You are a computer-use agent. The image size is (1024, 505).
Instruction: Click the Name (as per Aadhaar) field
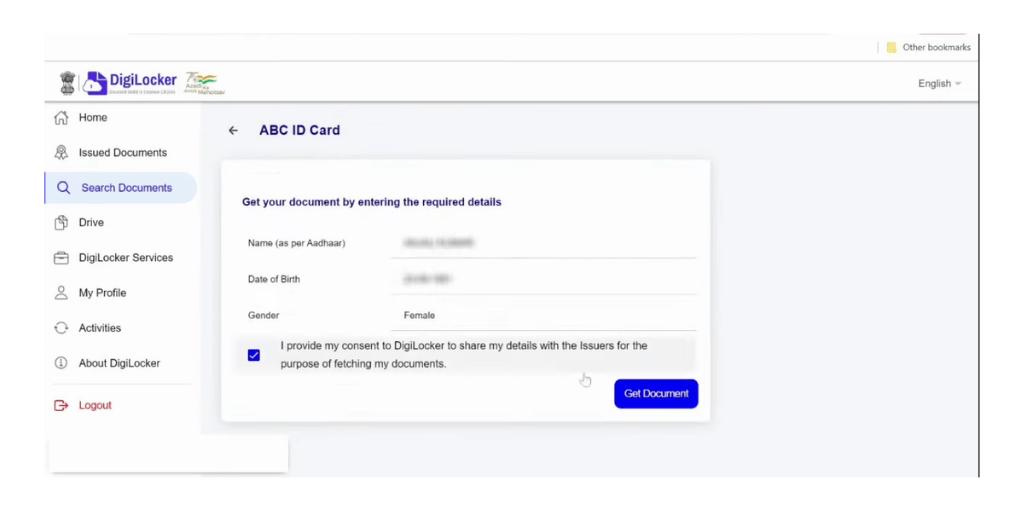pos(543,243)
